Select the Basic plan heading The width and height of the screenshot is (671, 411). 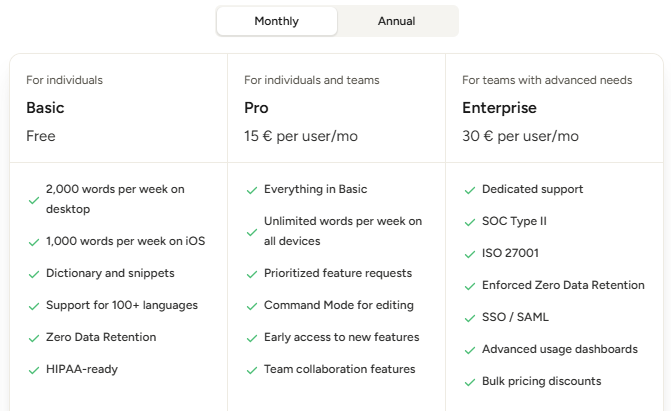45,108
